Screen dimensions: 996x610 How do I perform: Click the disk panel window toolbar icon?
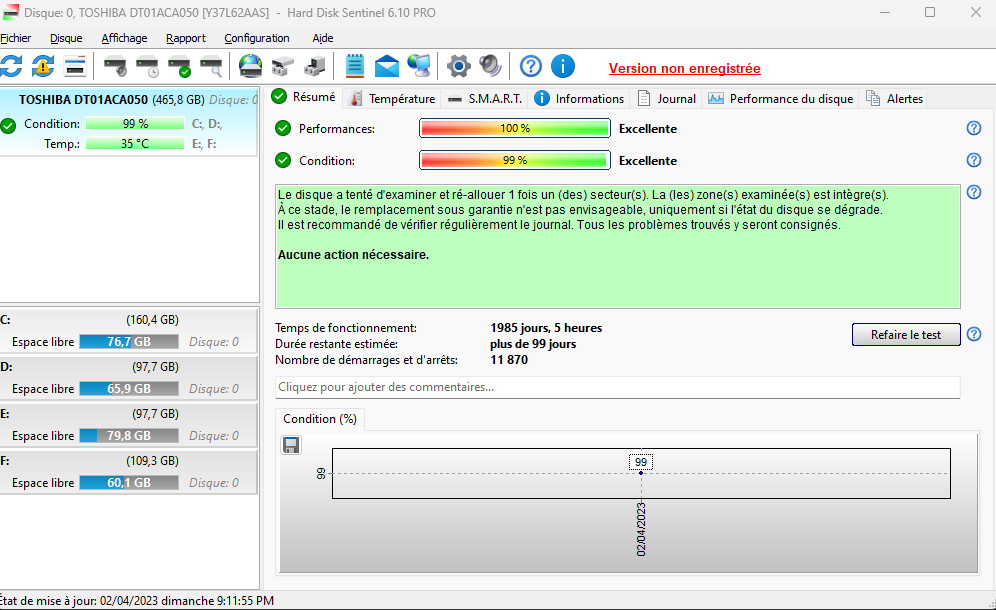[75, 66]
